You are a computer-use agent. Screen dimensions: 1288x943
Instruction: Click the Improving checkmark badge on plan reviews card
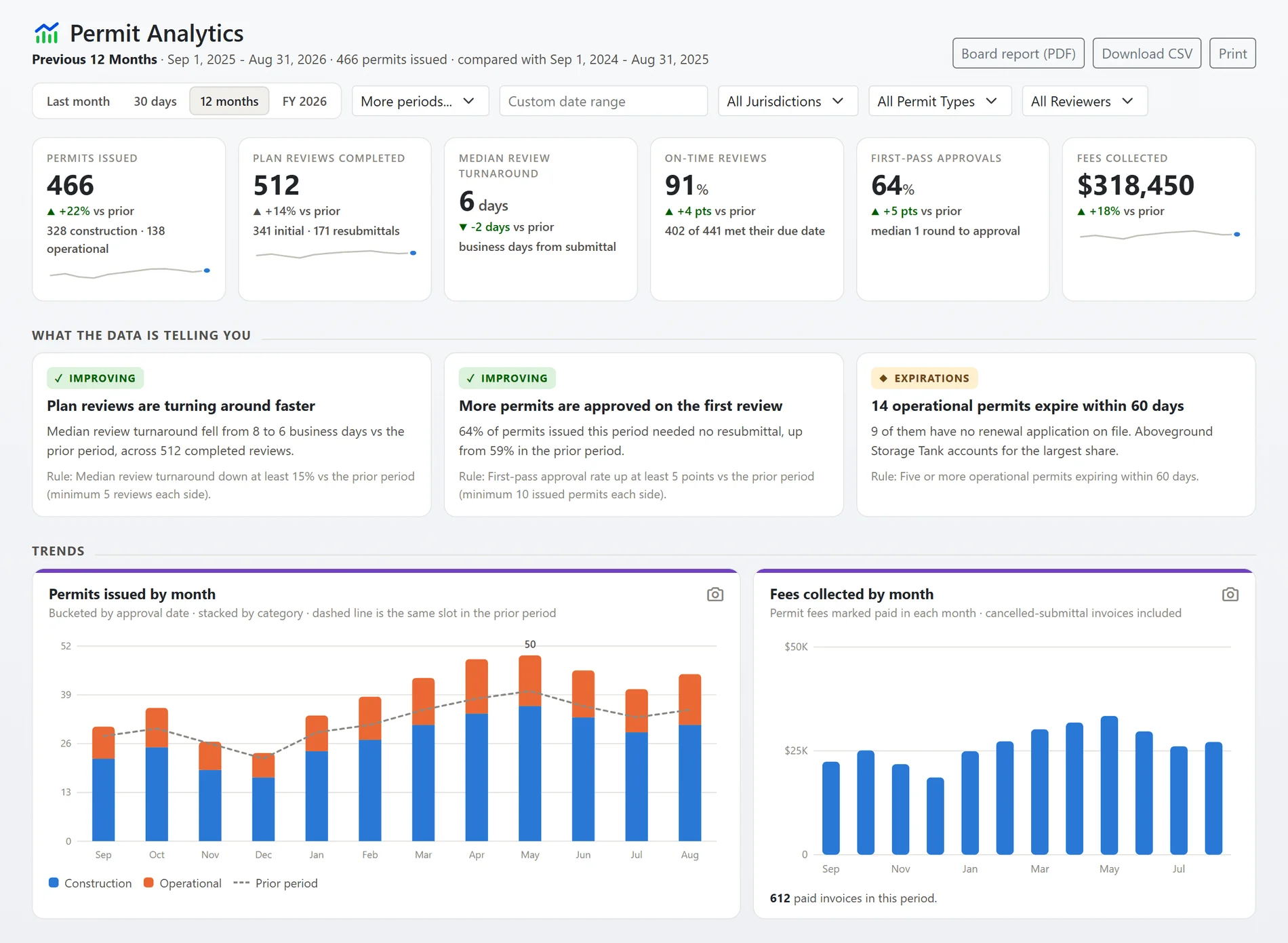pos(95,378)
